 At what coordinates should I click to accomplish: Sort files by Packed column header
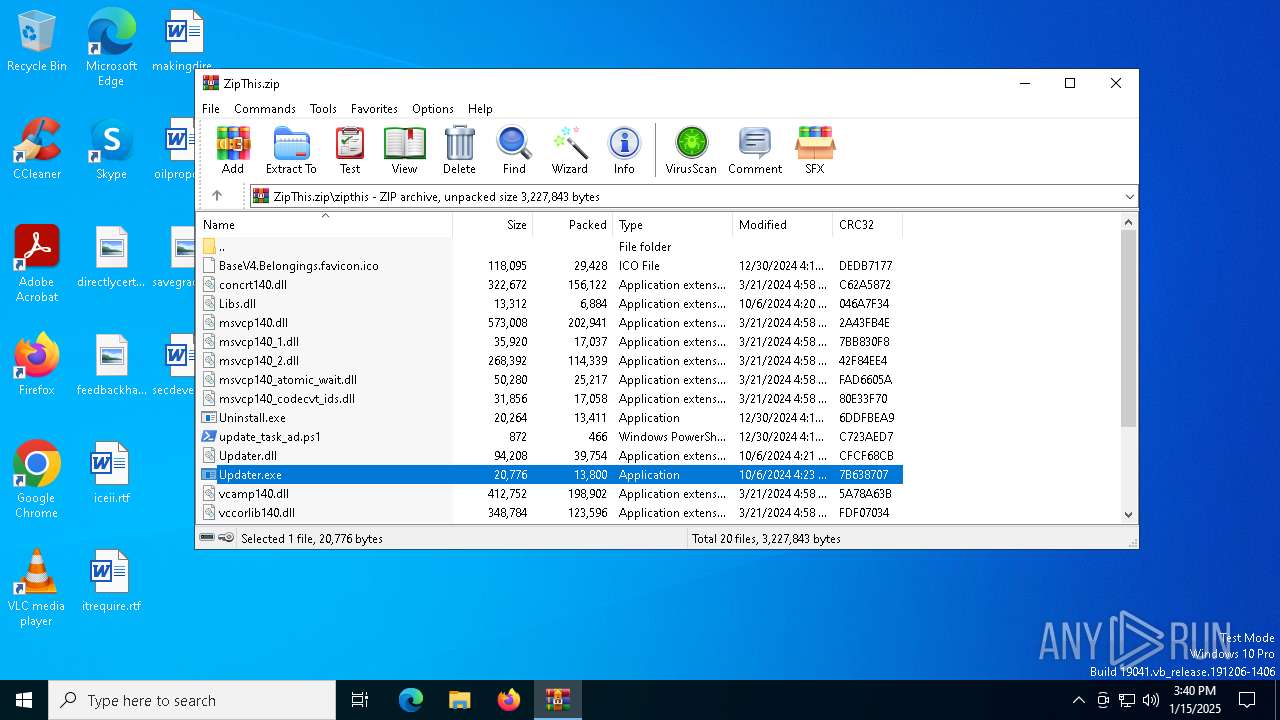(573, 225)
